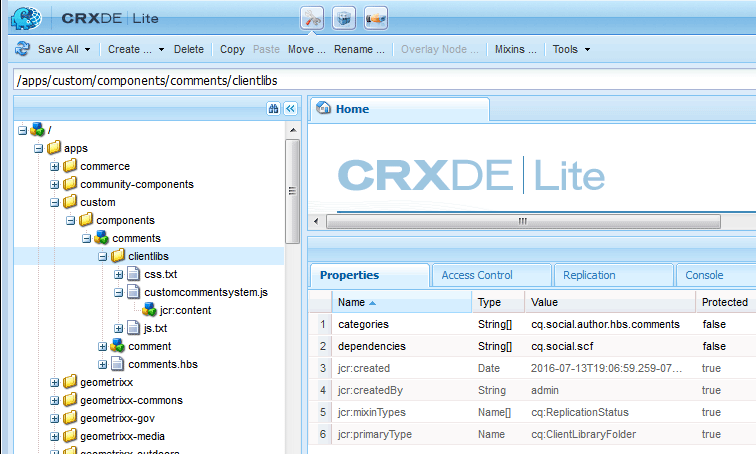The height and width of the screenshot is (454, 756).
Task: Click the comment component node icon
Action: click(118, 346)
